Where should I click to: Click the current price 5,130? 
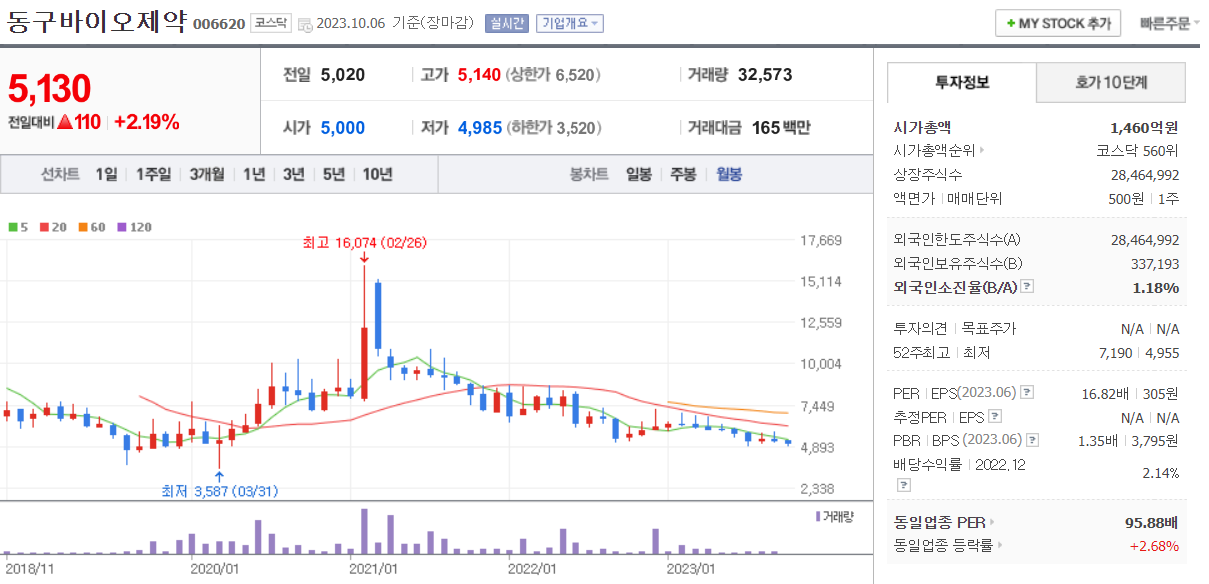[x=50, y=89]
